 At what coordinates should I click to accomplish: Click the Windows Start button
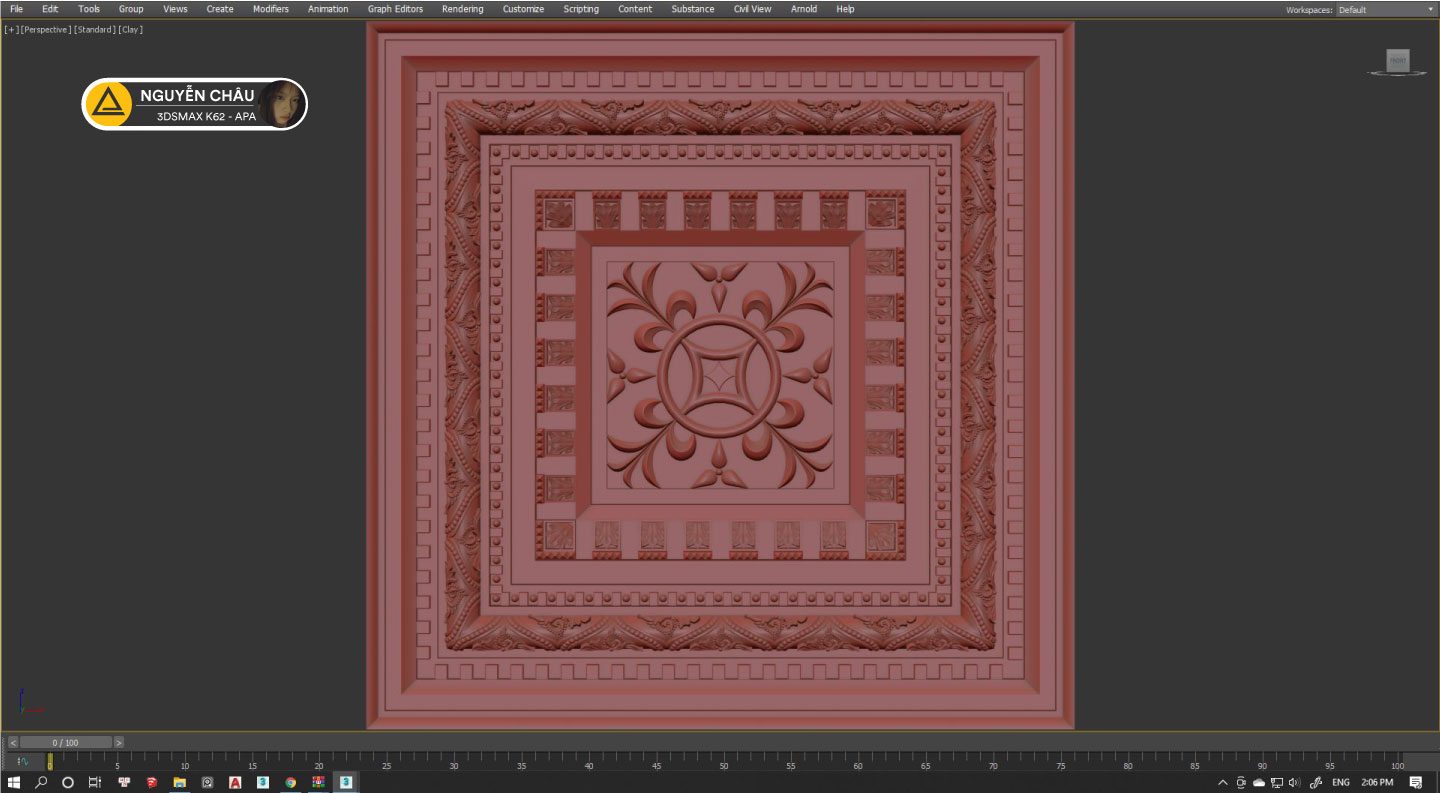14,782
